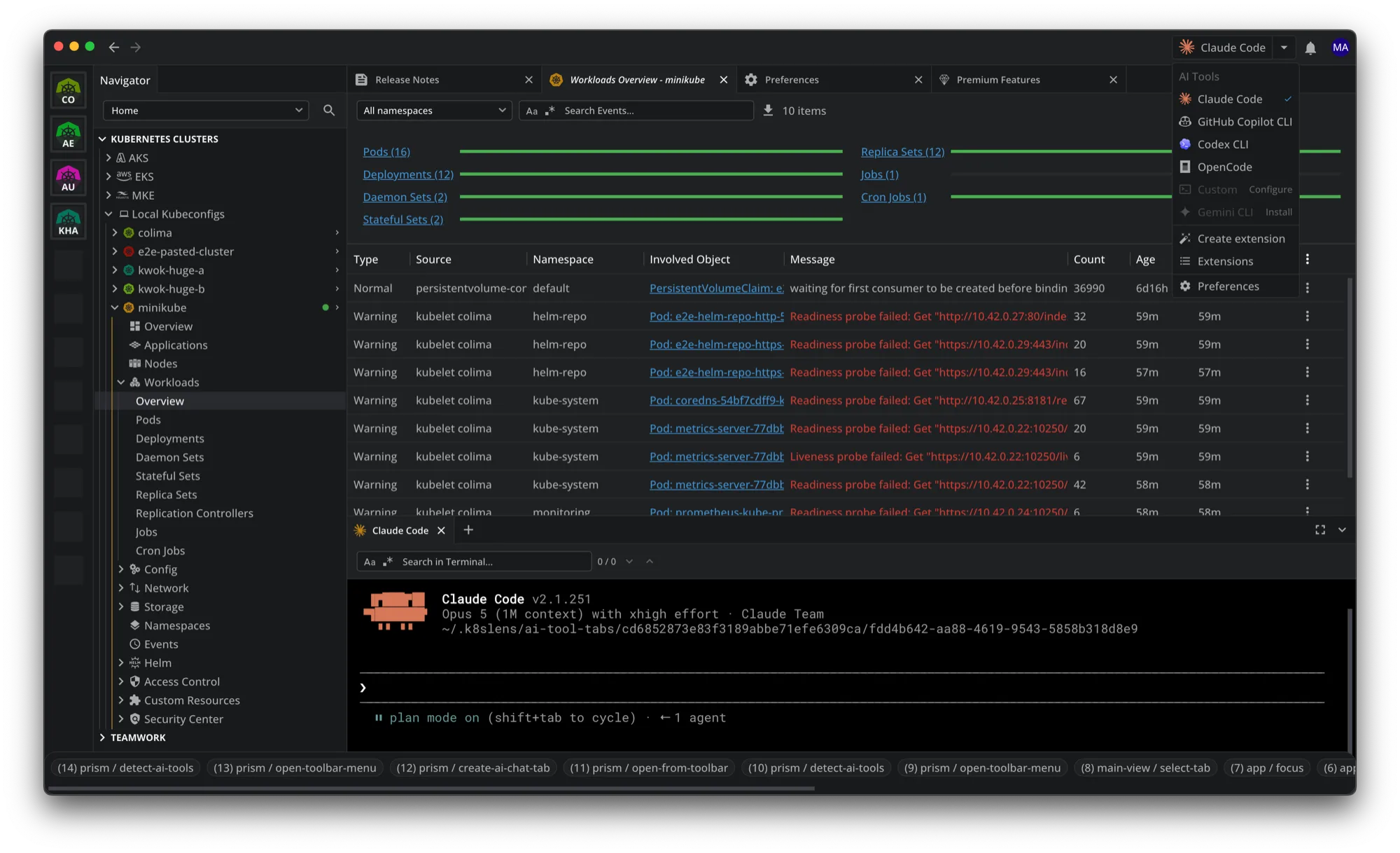Expand the TEAMWORK section
Image resolution: width=1400 pixels, height=853 pixels.
pyautogui.click(x=102, y=737)
